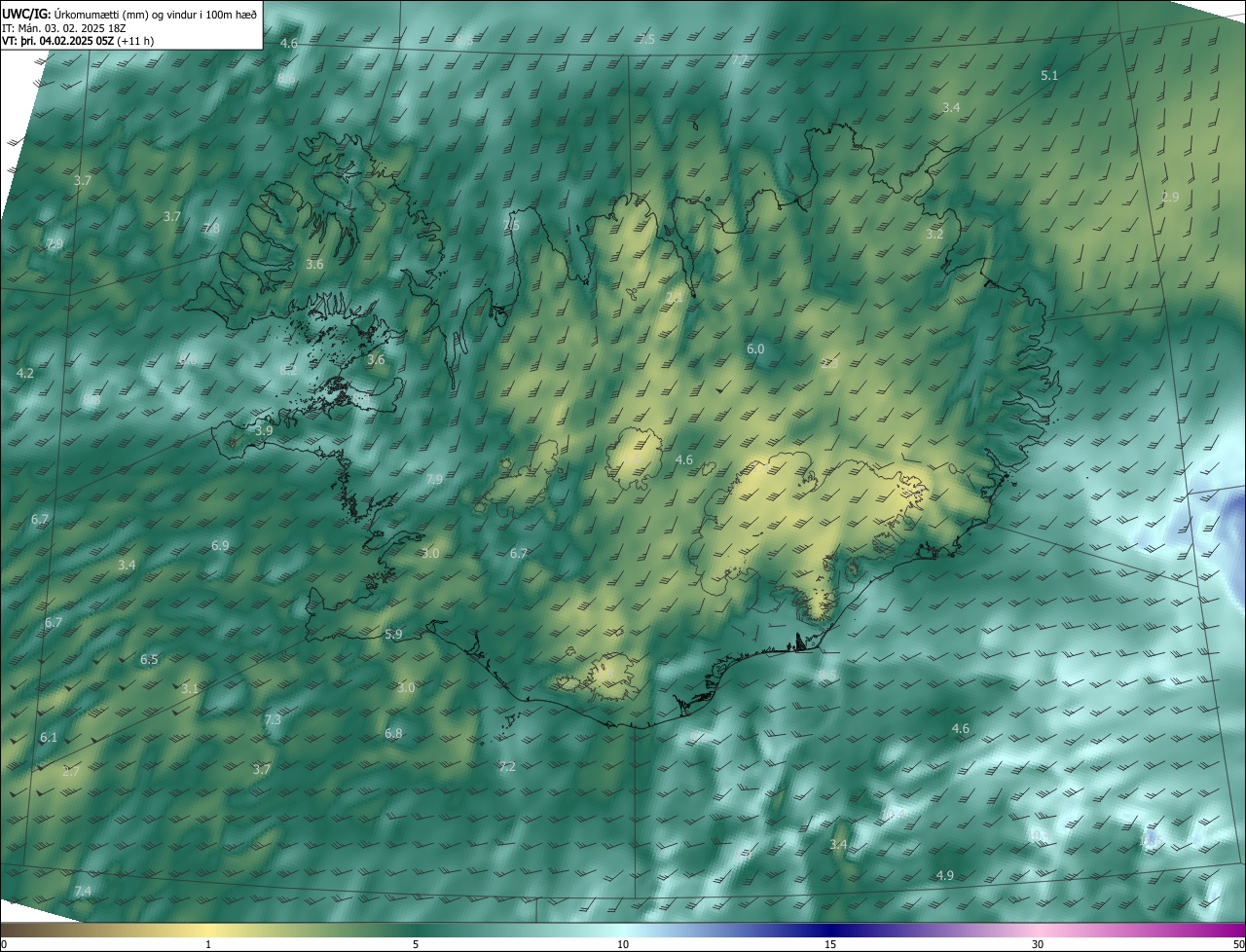Click the 5 tick on the color scale

click(416, 944)
